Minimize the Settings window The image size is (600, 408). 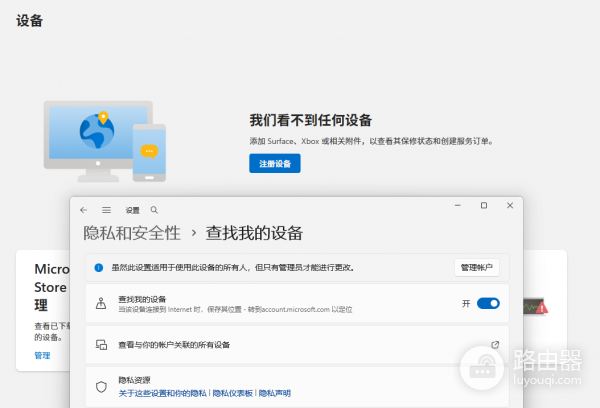coord(458,206)
